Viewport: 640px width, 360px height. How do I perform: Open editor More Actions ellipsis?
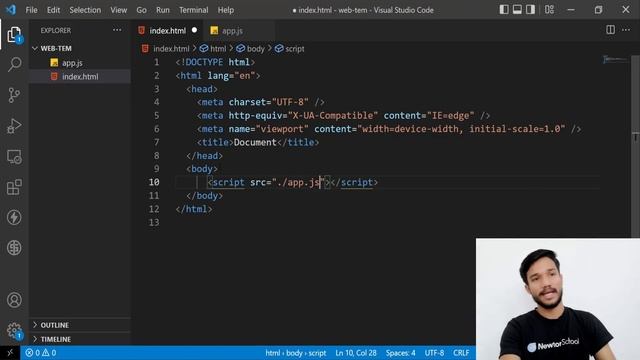(x=626, y=30)
